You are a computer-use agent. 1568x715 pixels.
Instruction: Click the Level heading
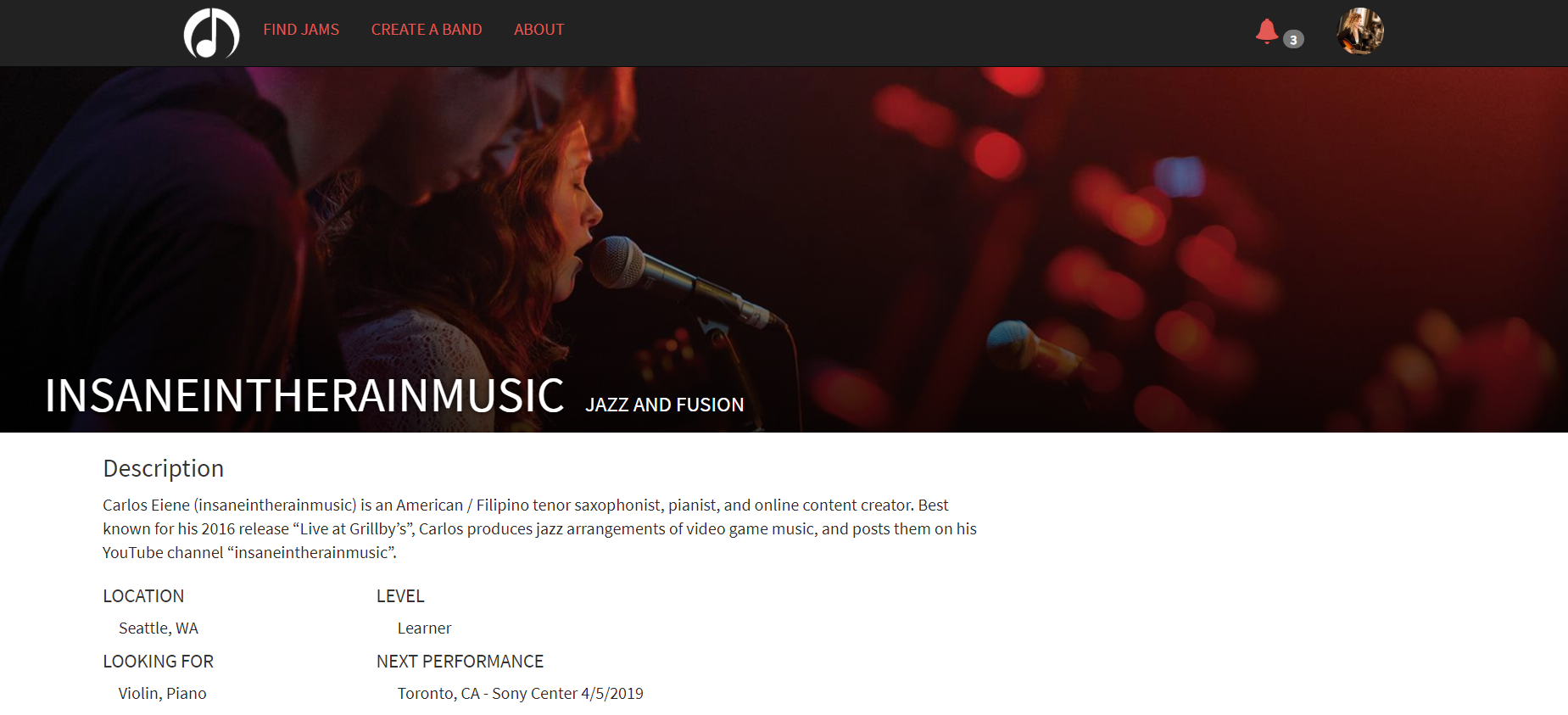tap(400, 596)
